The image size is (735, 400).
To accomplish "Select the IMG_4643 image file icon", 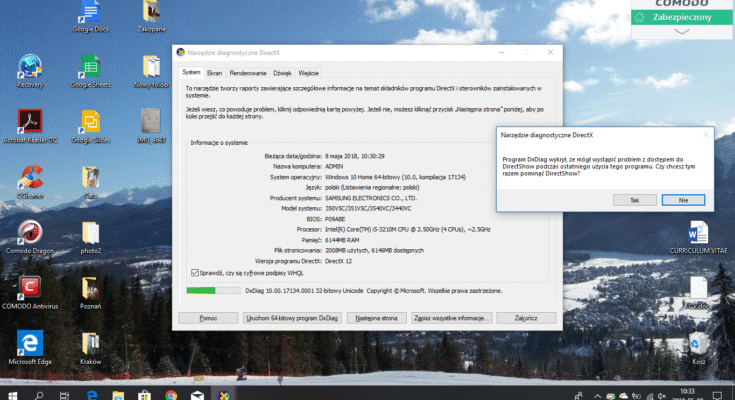I will click(151, 126).
